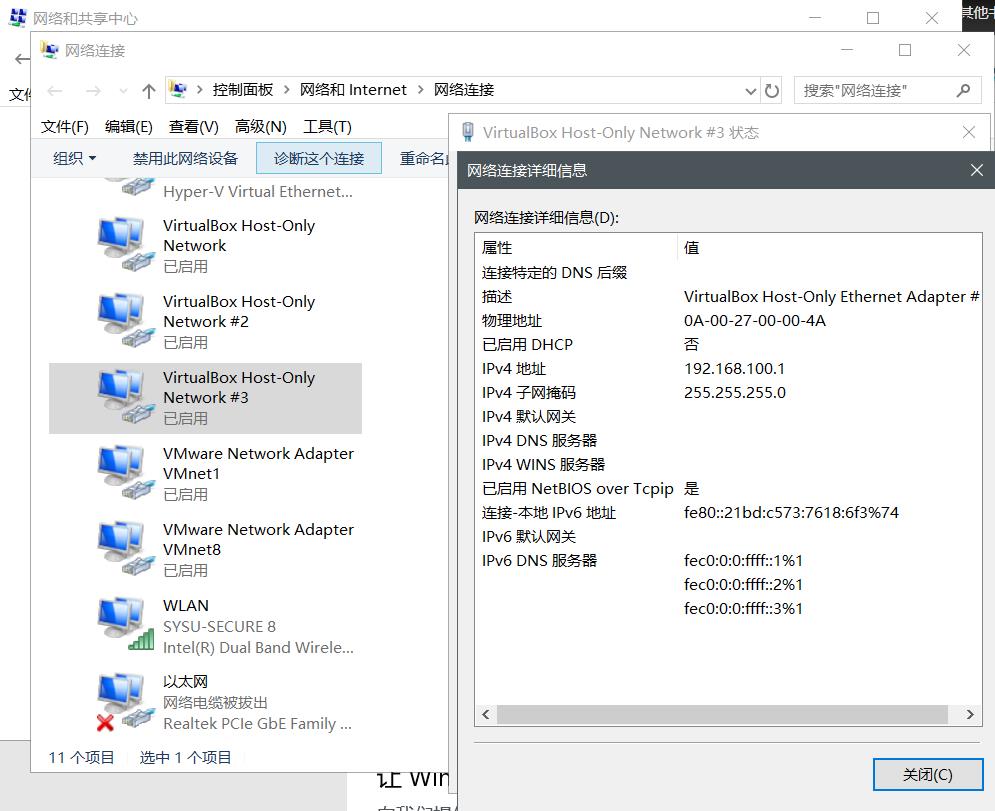Screen dimensions: 995x811
Task: Click the Realtek PCIe GbE Family device text
Action: point(257,723)
